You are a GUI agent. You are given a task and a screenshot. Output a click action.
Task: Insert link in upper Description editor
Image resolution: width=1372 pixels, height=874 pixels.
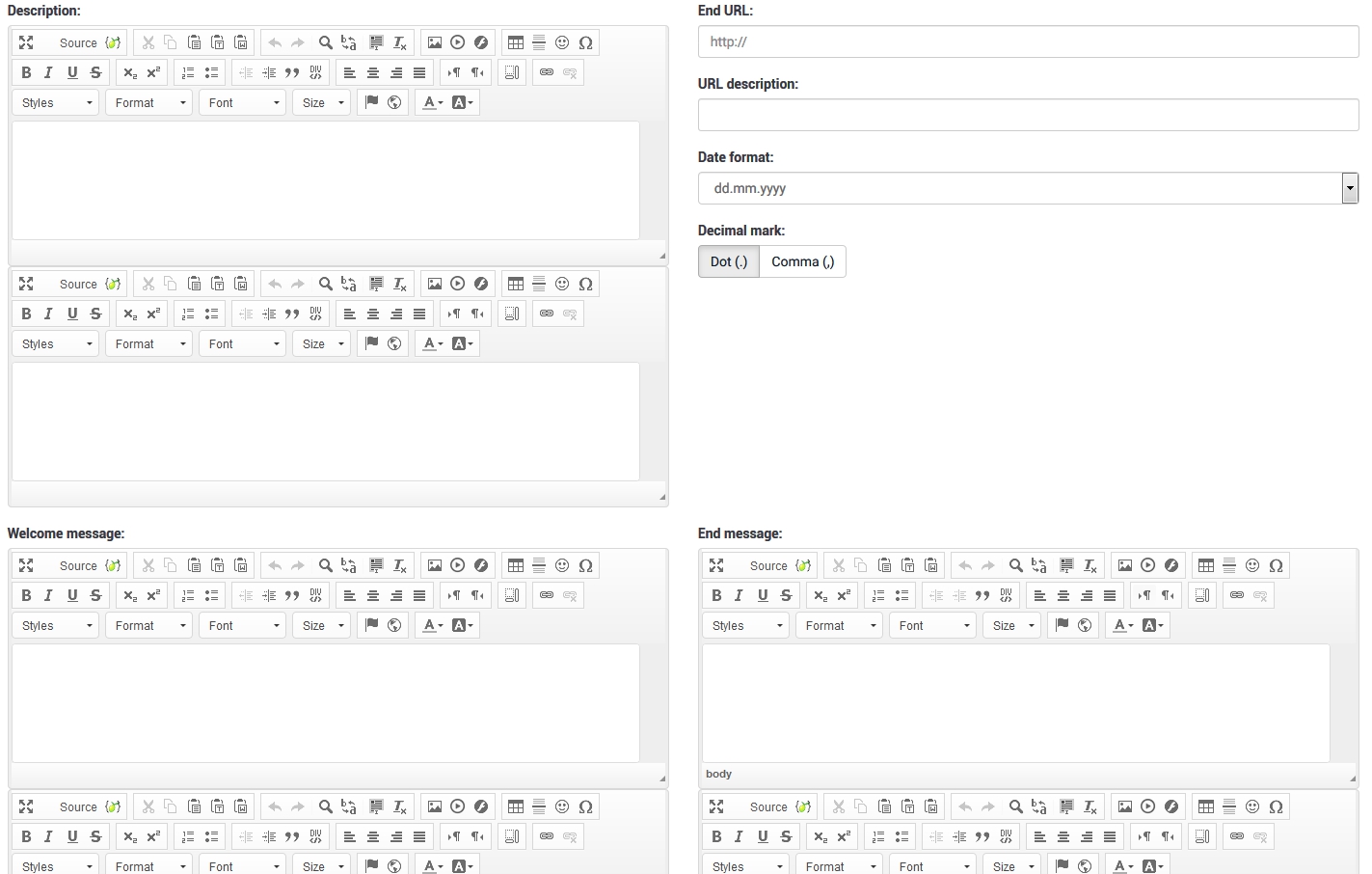tap(547, 72)
